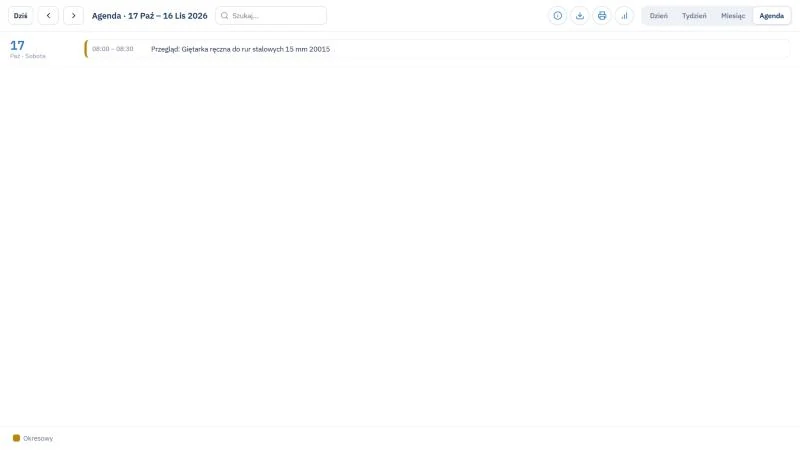Click the print icon
The image size is (800, 450).
(602, 16)
